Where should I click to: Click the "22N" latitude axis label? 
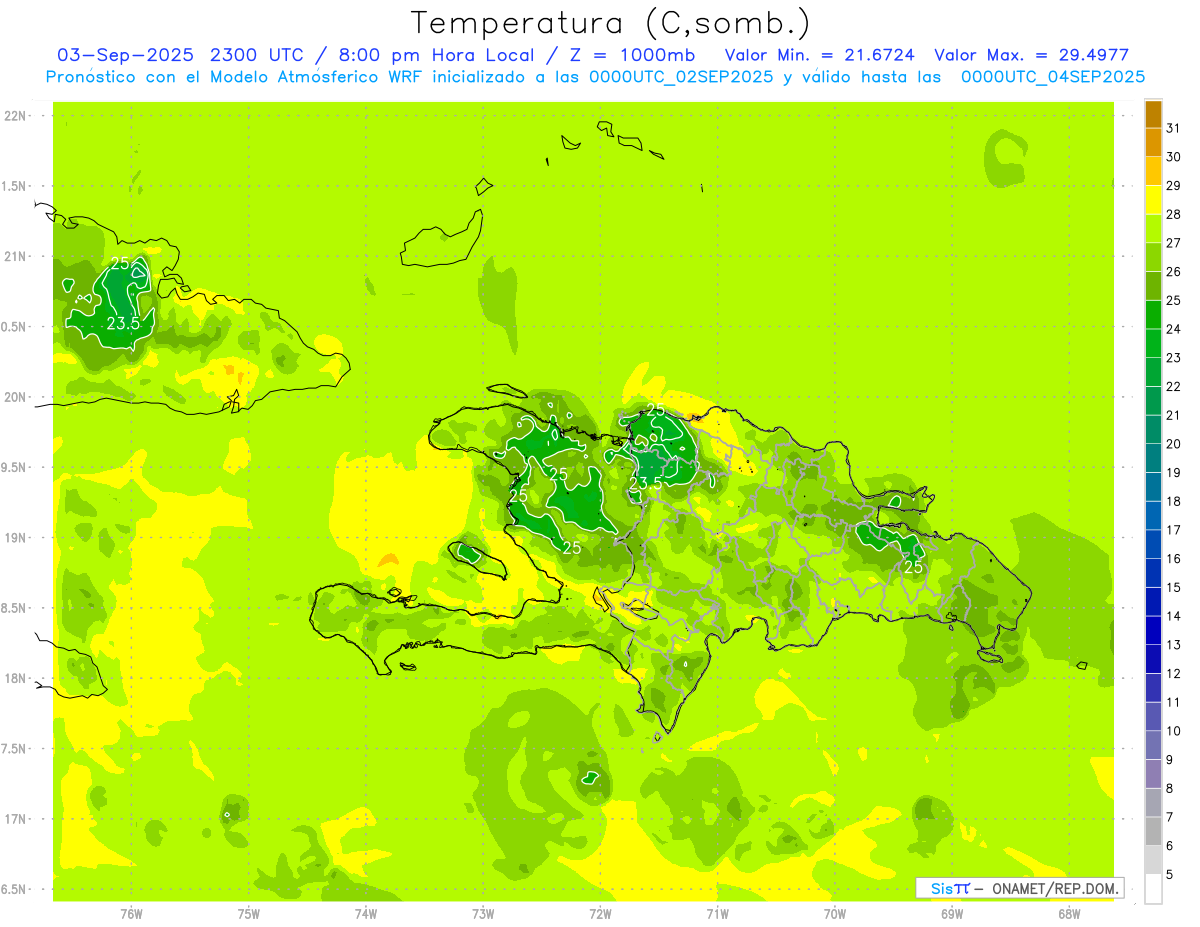coord(16,116)
